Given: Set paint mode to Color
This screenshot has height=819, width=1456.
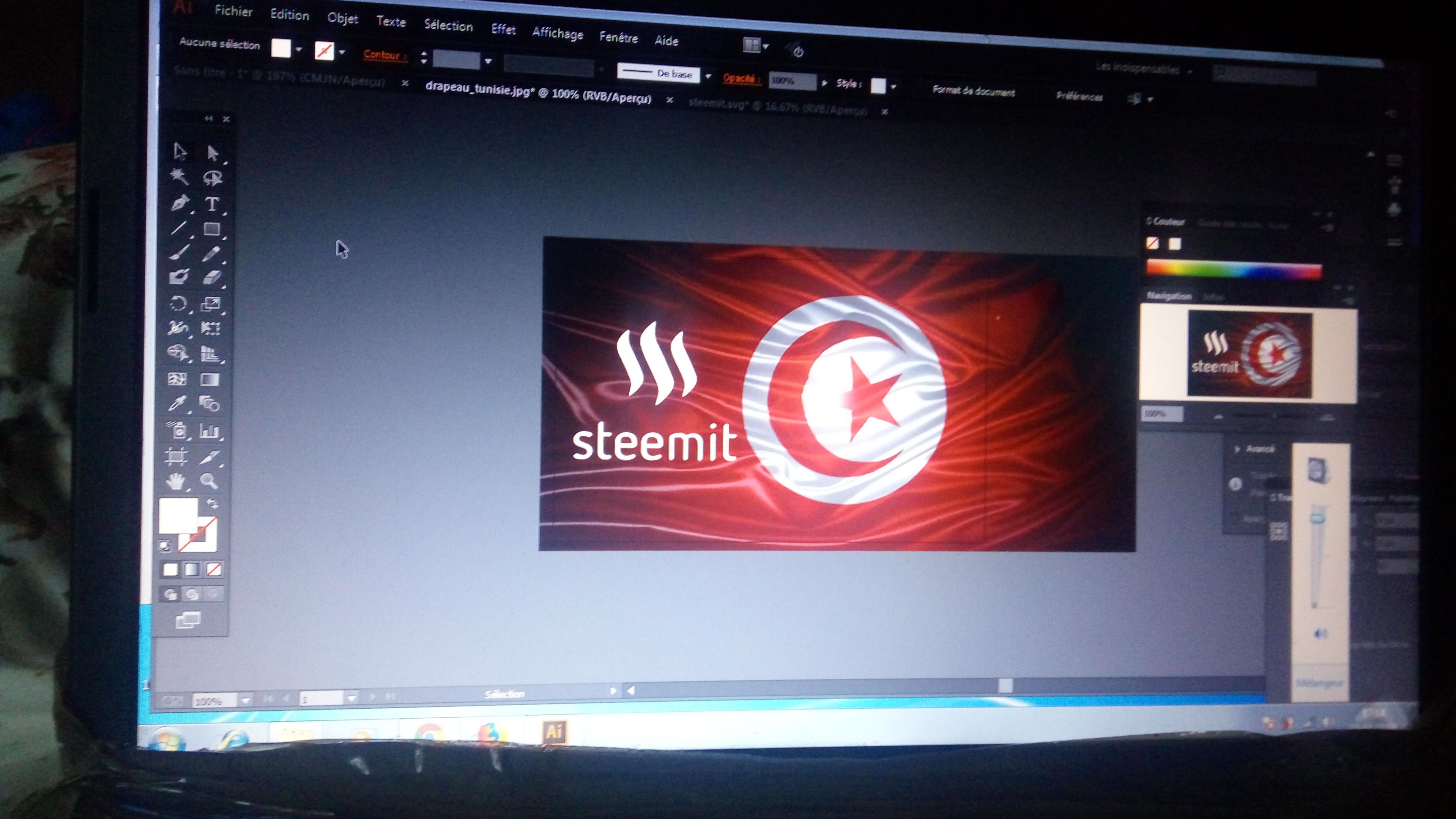Looking at the screenshot, I should pos(170,569).
